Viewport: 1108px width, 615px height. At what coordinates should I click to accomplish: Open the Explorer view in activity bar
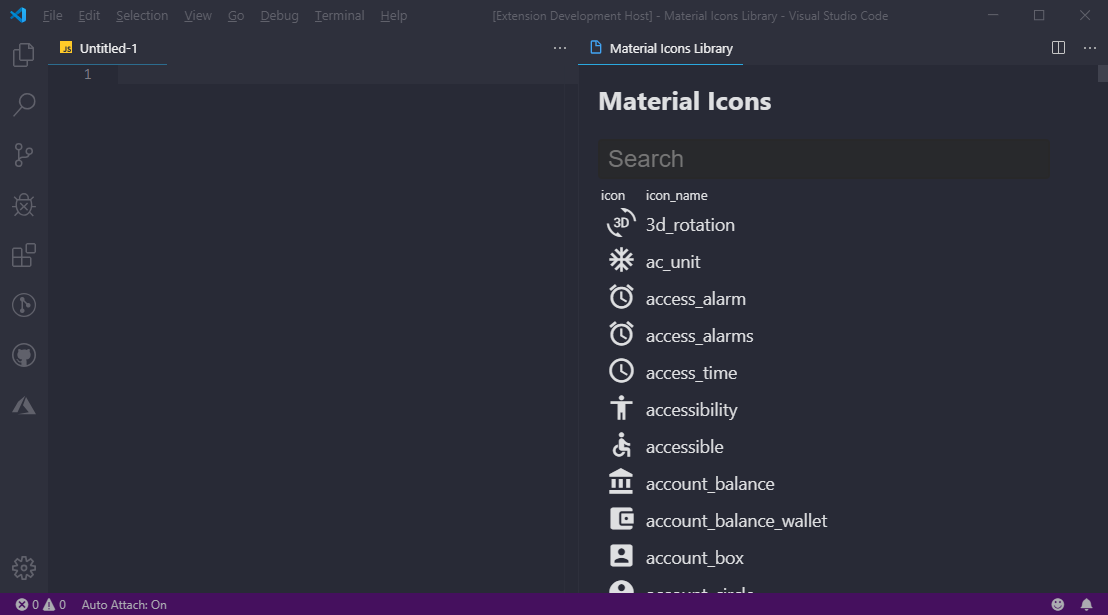[x=24, y=54]
